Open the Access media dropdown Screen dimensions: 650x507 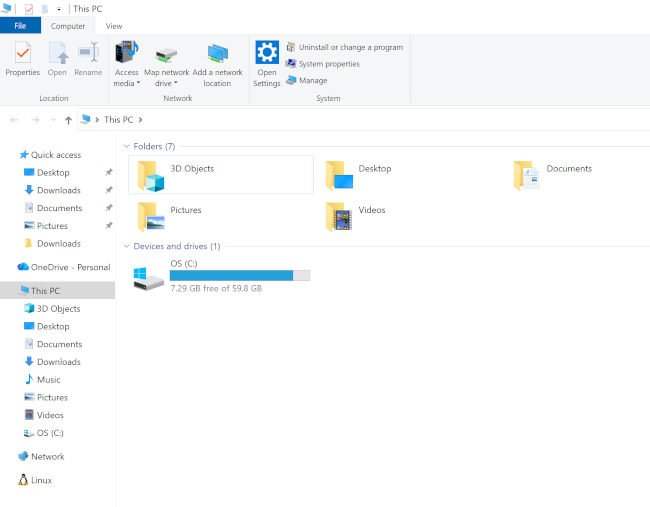126,64
